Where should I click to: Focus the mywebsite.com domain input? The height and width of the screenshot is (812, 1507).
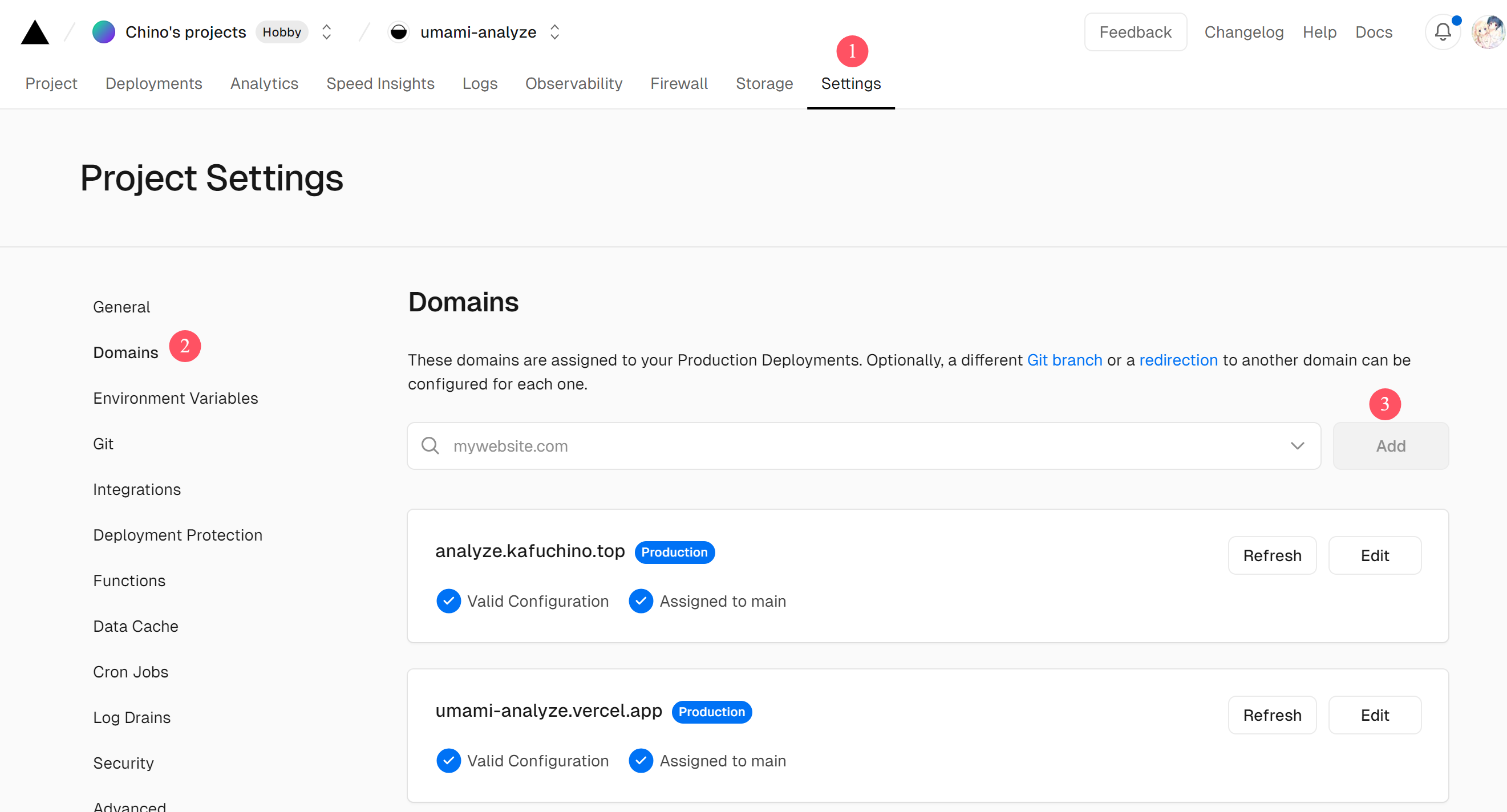tap(864, 446)
